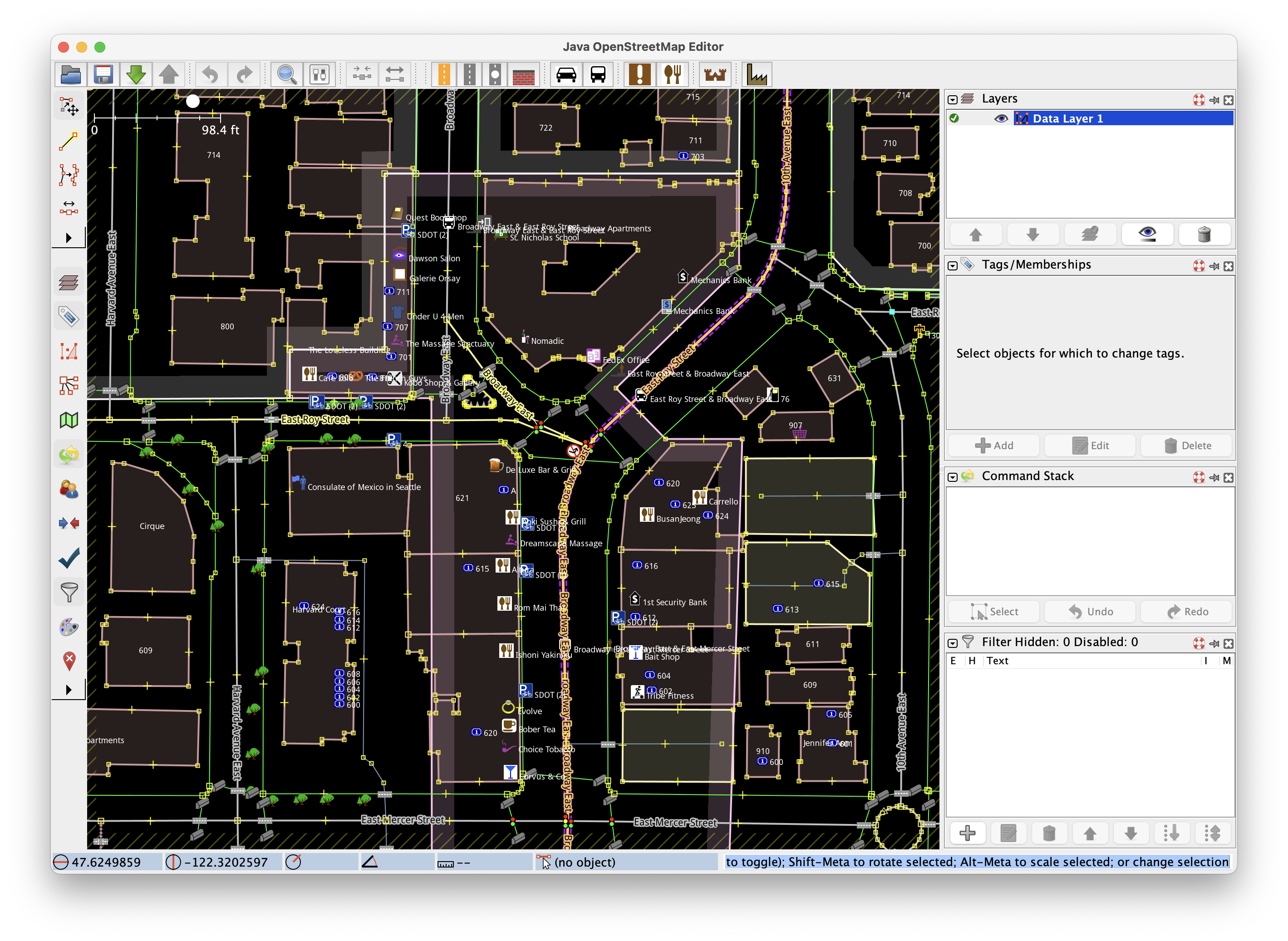Move layer down in Layers panel
This screenshot has width=1288, height=941.
1032,234
